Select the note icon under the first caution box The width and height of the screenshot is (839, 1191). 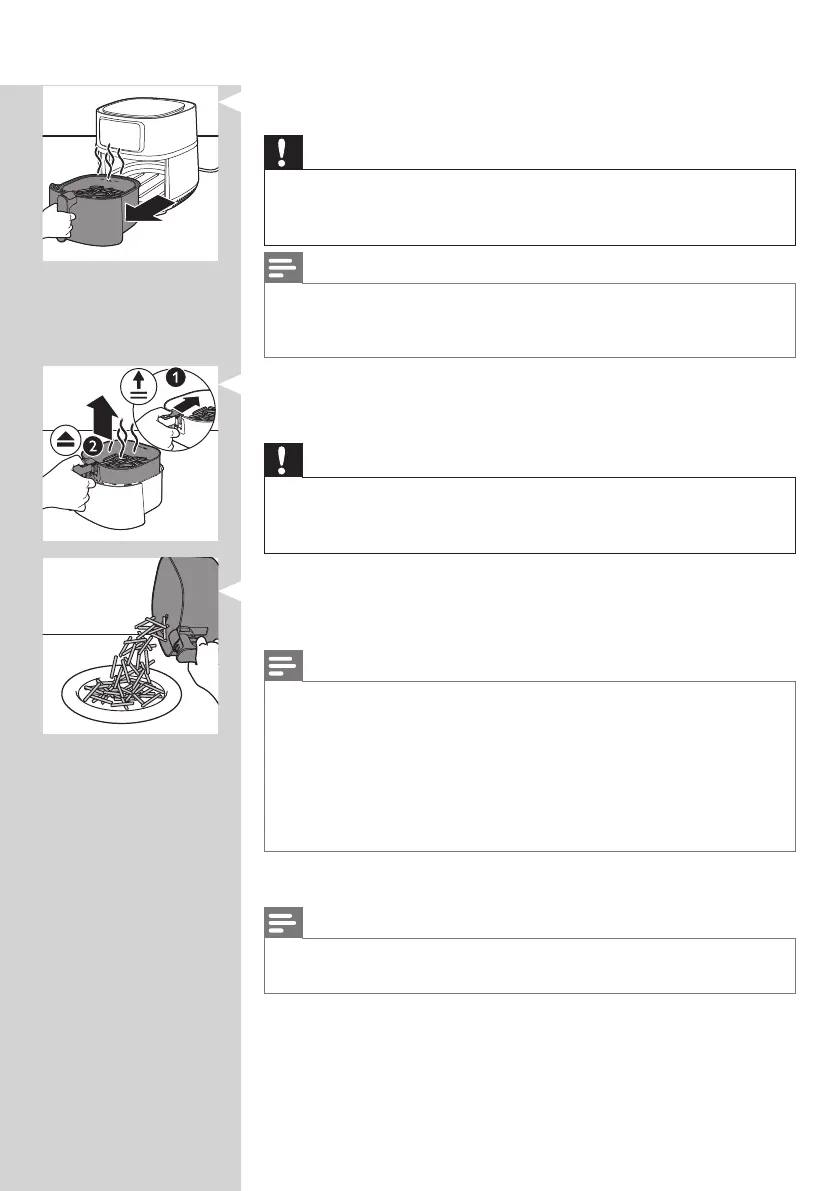pyautogui.click(x=283, y=268)
